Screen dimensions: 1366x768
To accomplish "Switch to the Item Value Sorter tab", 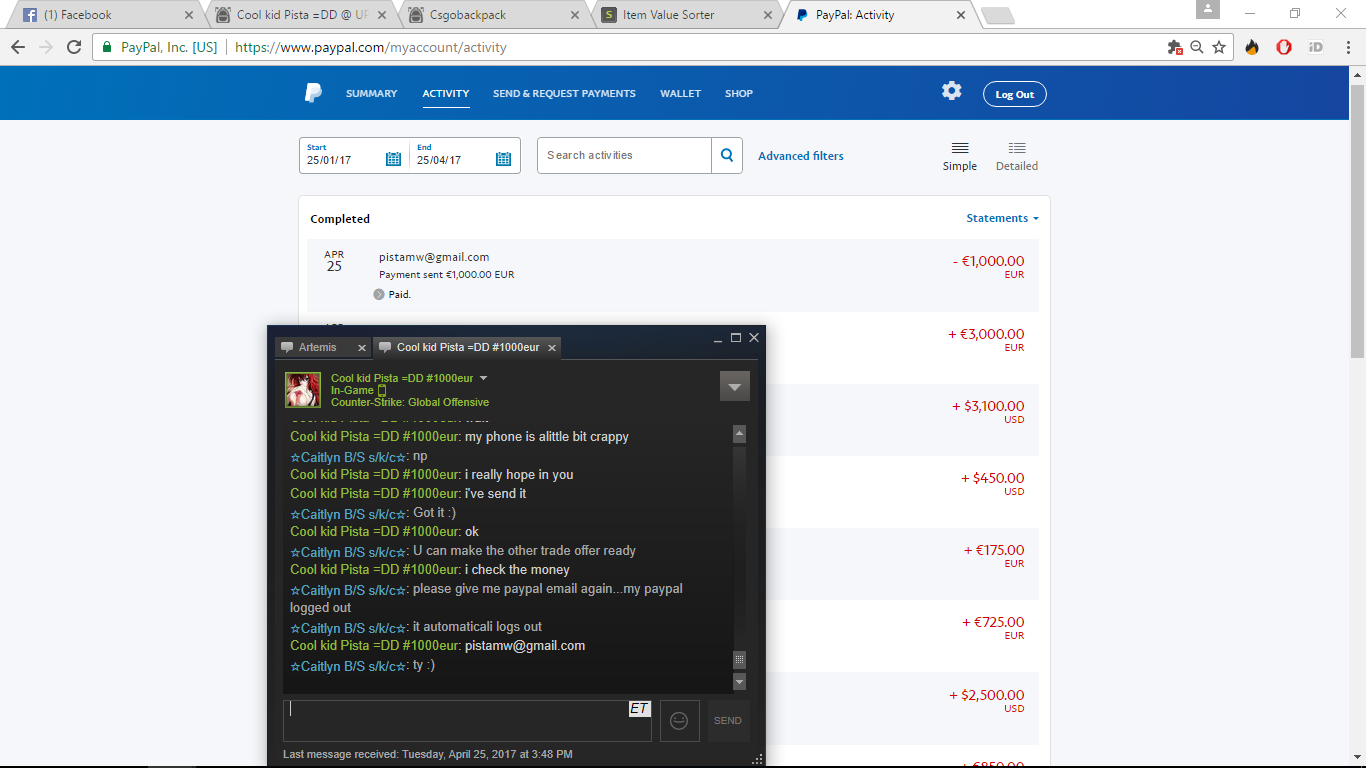I will [686, 15].
